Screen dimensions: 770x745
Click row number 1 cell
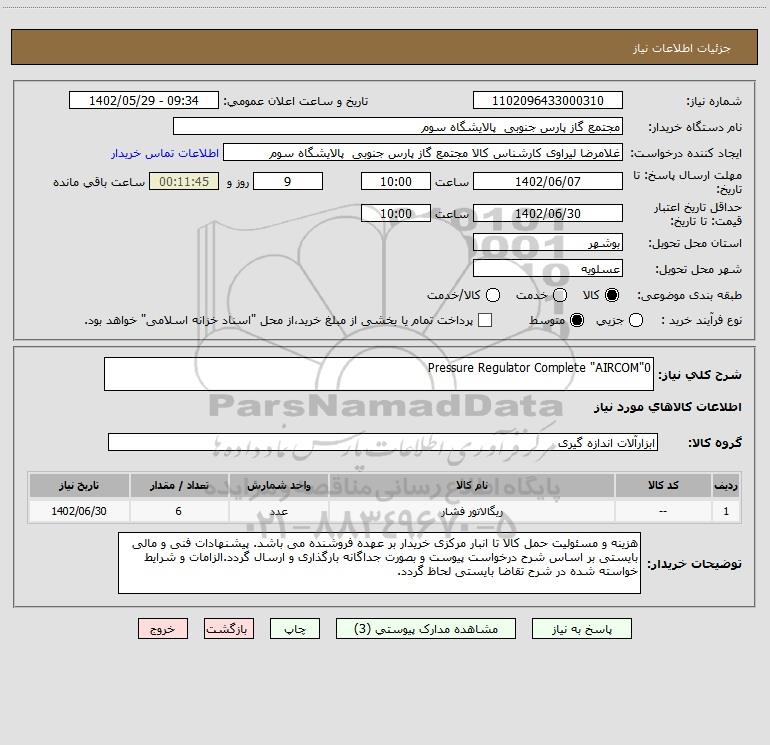click(x=726, y=511)
